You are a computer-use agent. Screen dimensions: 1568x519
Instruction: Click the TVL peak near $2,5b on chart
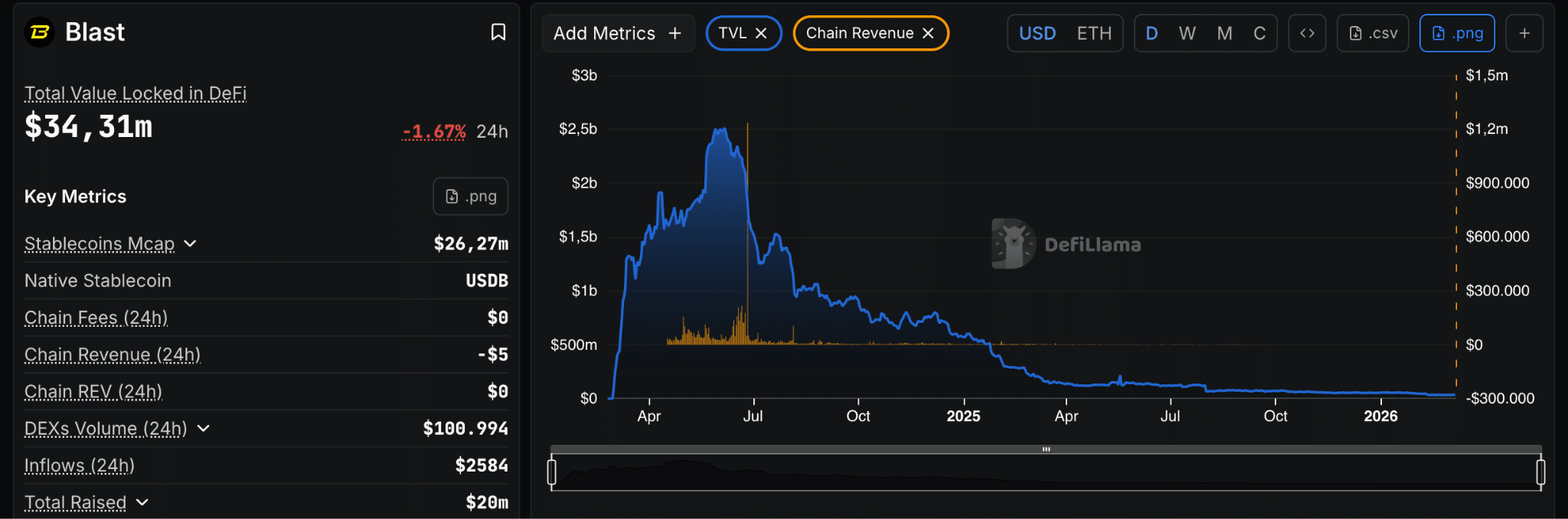720,129
